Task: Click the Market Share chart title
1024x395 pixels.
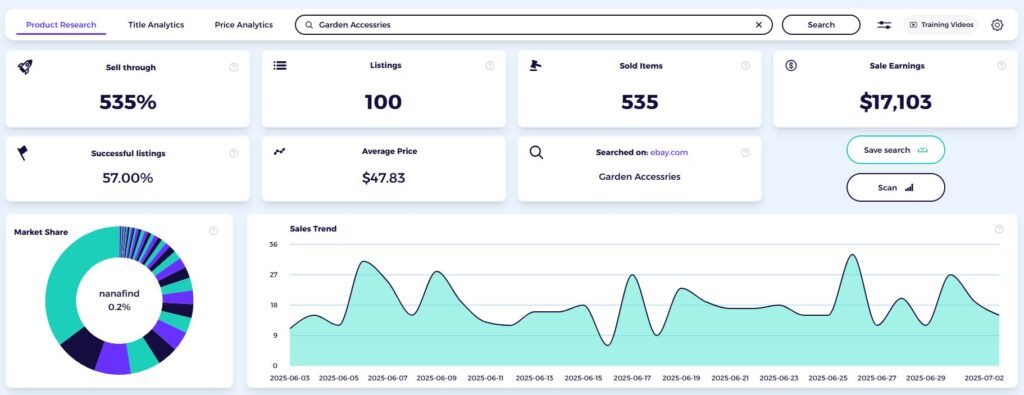Action: pos(40,232)
